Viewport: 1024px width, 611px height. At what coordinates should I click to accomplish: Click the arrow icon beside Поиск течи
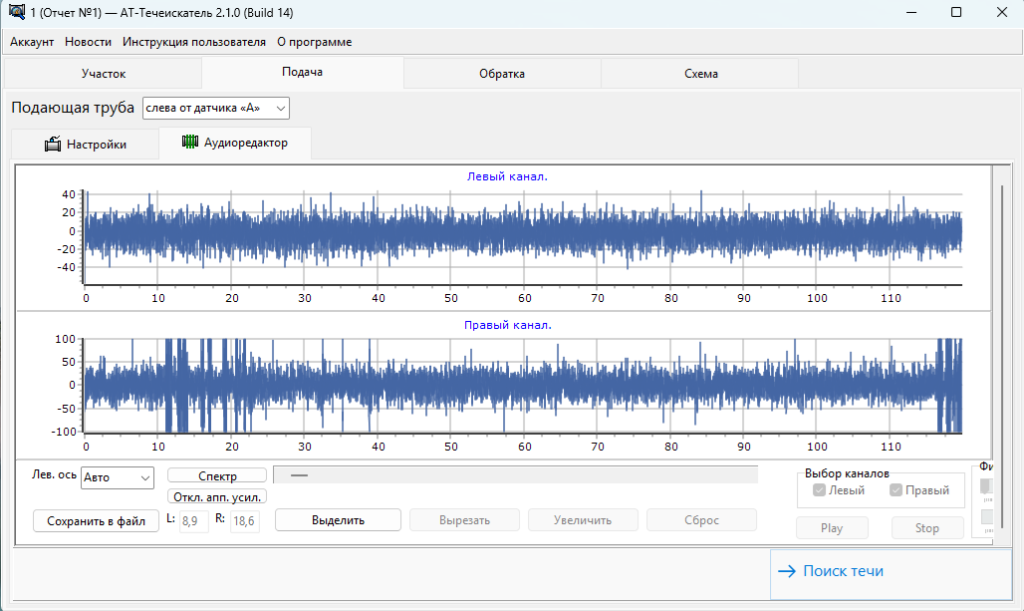click(x=786, y=571)
